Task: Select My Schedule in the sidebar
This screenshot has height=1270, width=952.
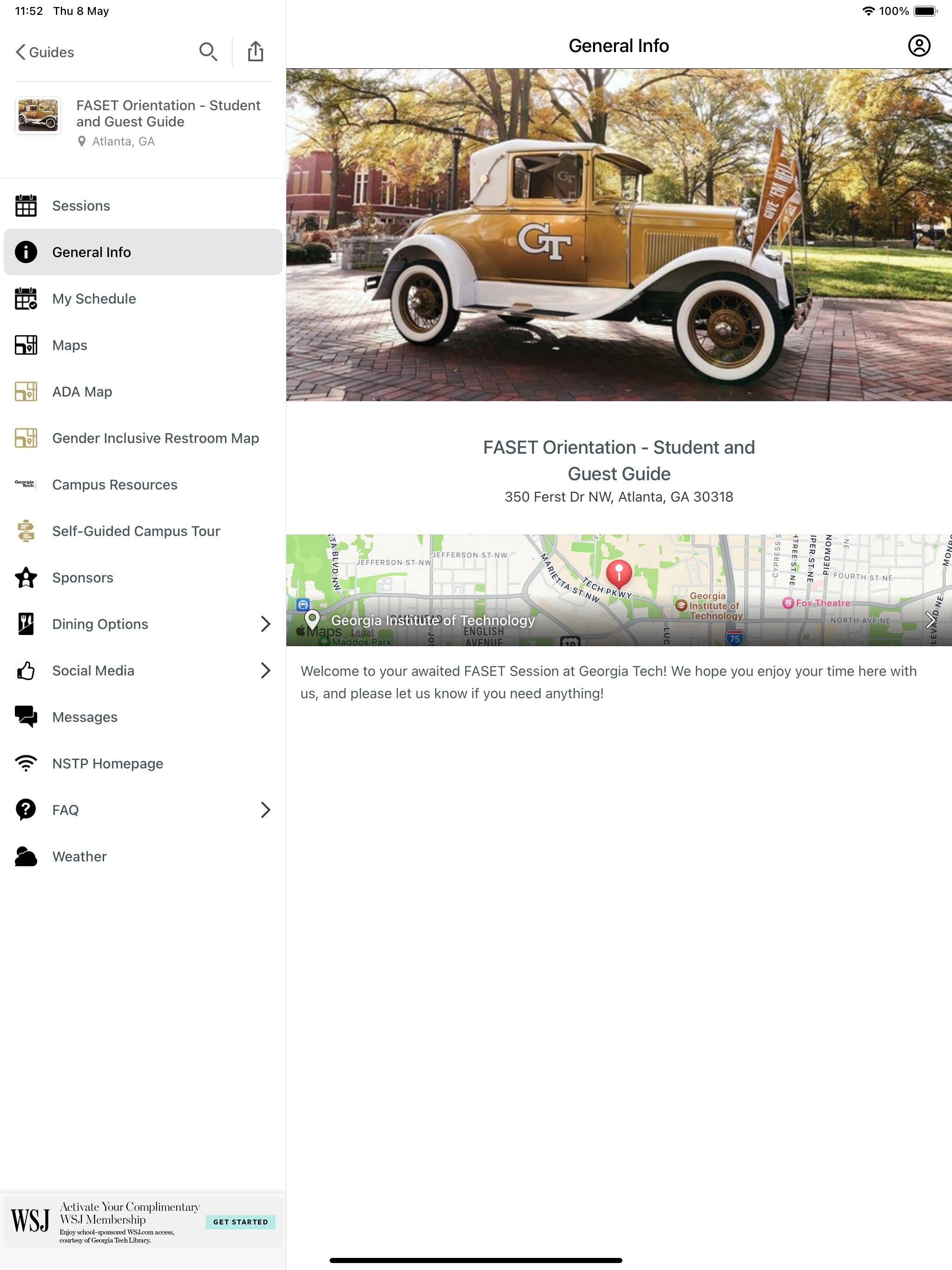Action: [x=94, y=298]
